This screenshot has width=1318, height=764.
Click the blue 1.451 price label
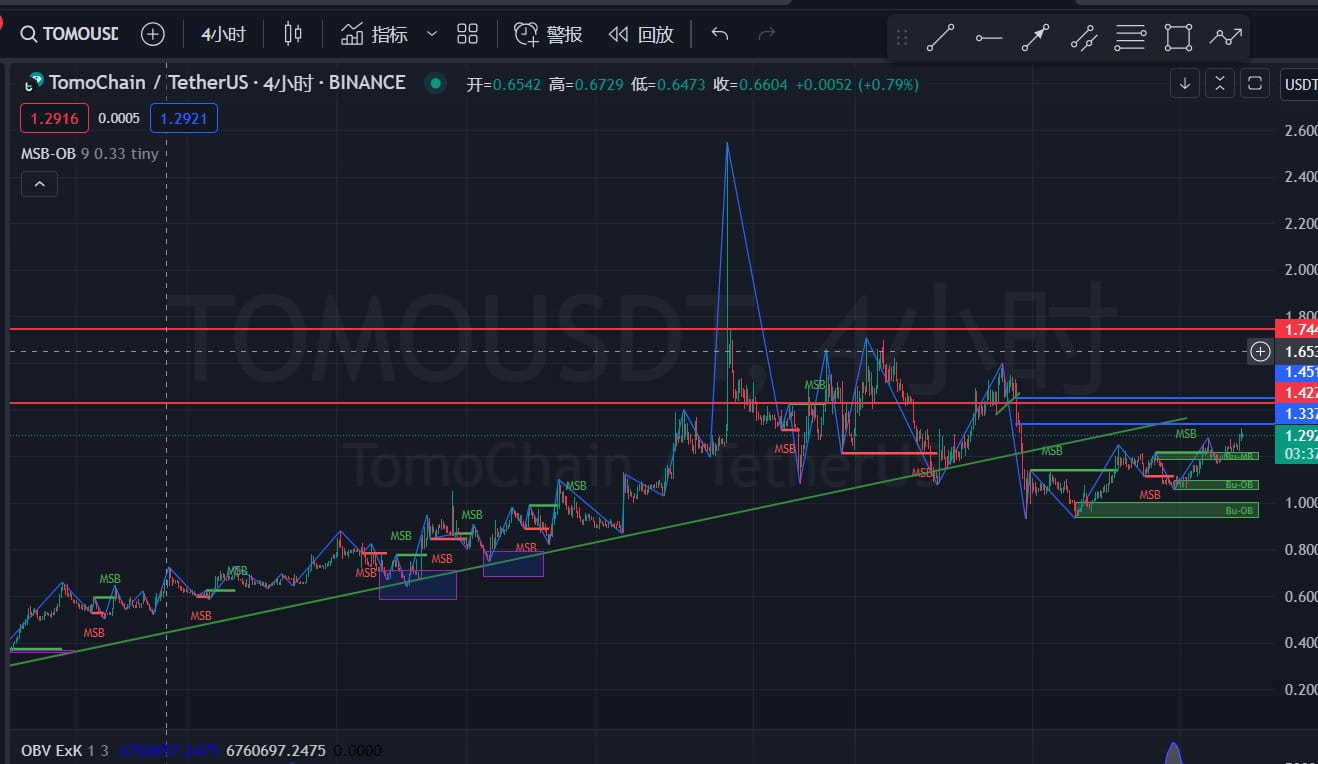click(1297, 372)
